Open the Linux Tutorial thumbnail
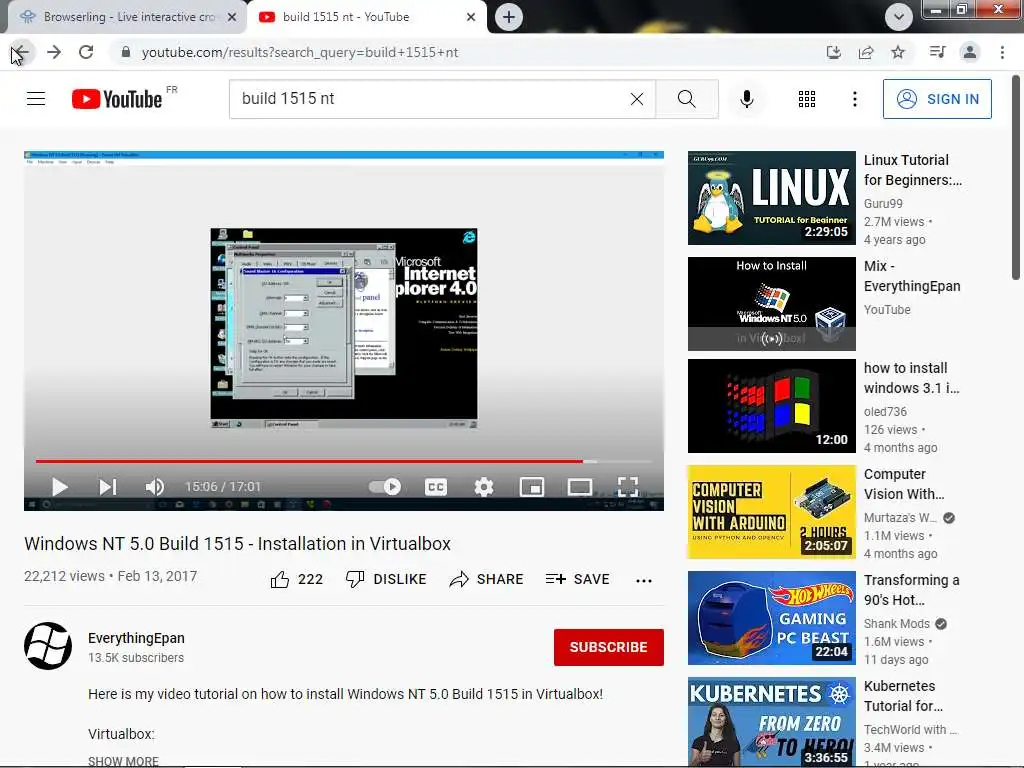The height and width of the screenshot is (768, 1024). (x=771, y=198)
